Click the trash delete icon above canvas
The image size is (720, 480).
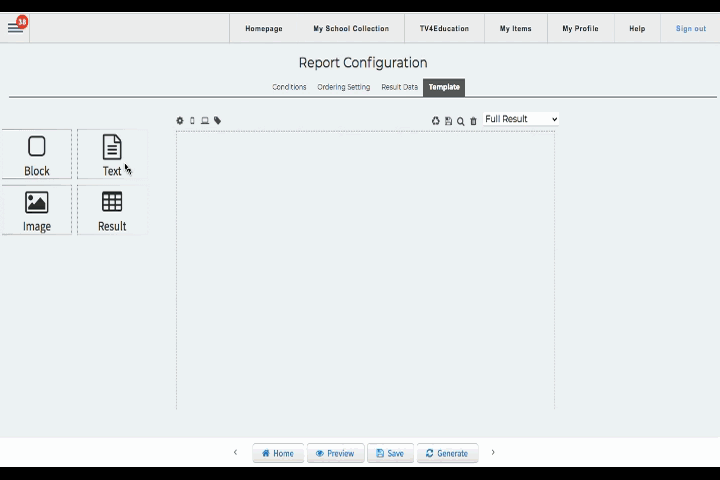click(x=474, y=121)
